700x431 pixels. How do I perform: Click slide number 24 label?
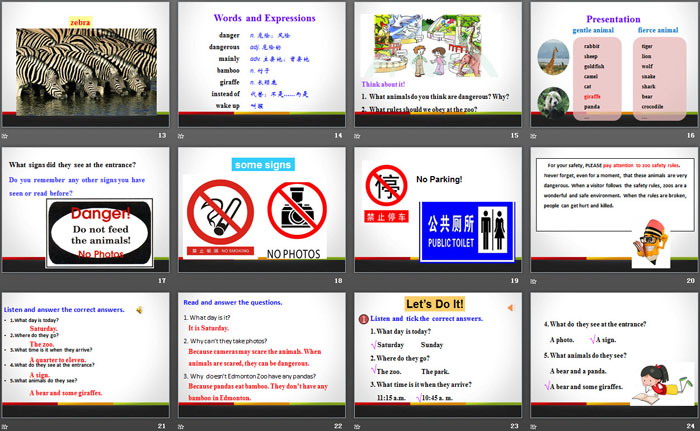(691, 426)
